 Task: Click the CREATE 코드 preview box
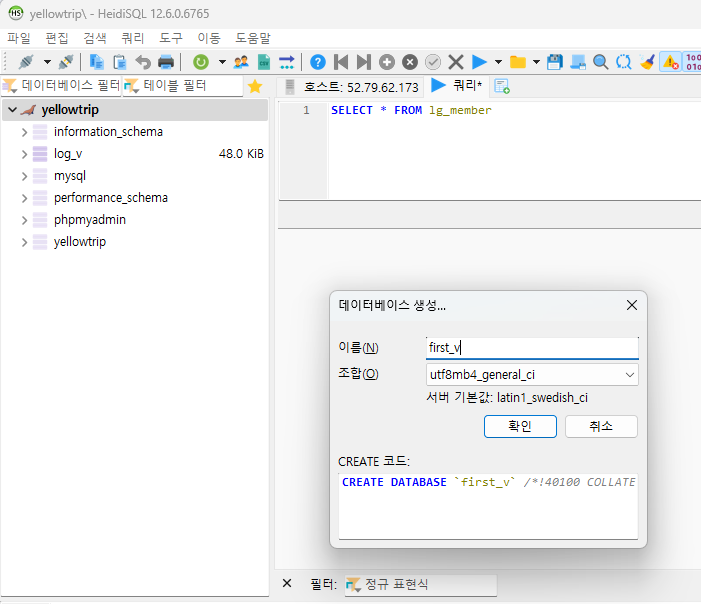pyautogui.click(x=488, y=506)
